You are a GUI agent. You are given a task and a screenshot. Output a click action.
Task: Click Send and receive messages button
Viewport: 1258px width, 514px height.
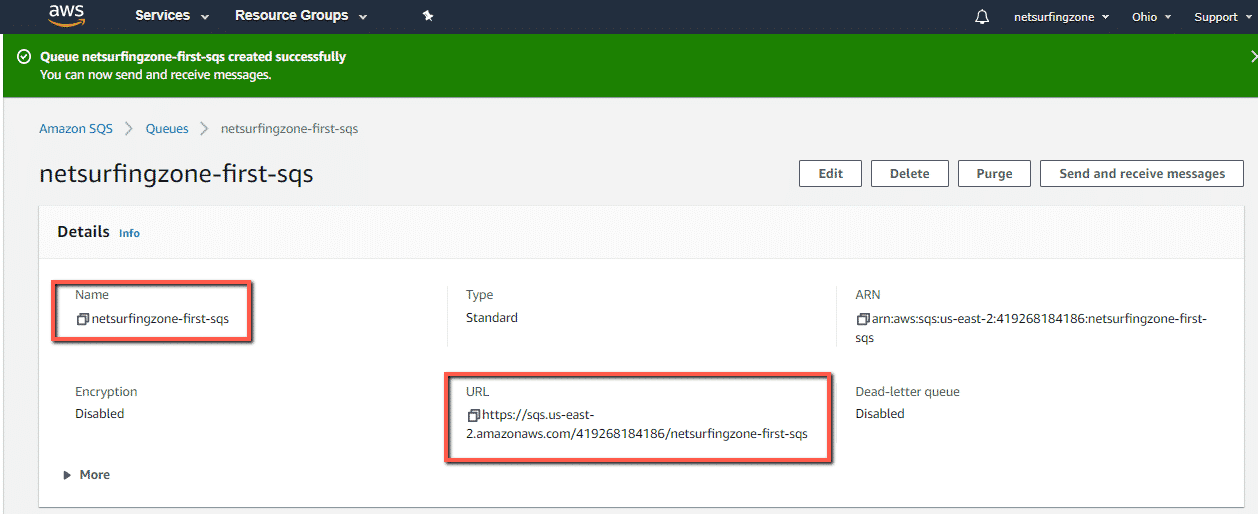(x=1142, y=173)
